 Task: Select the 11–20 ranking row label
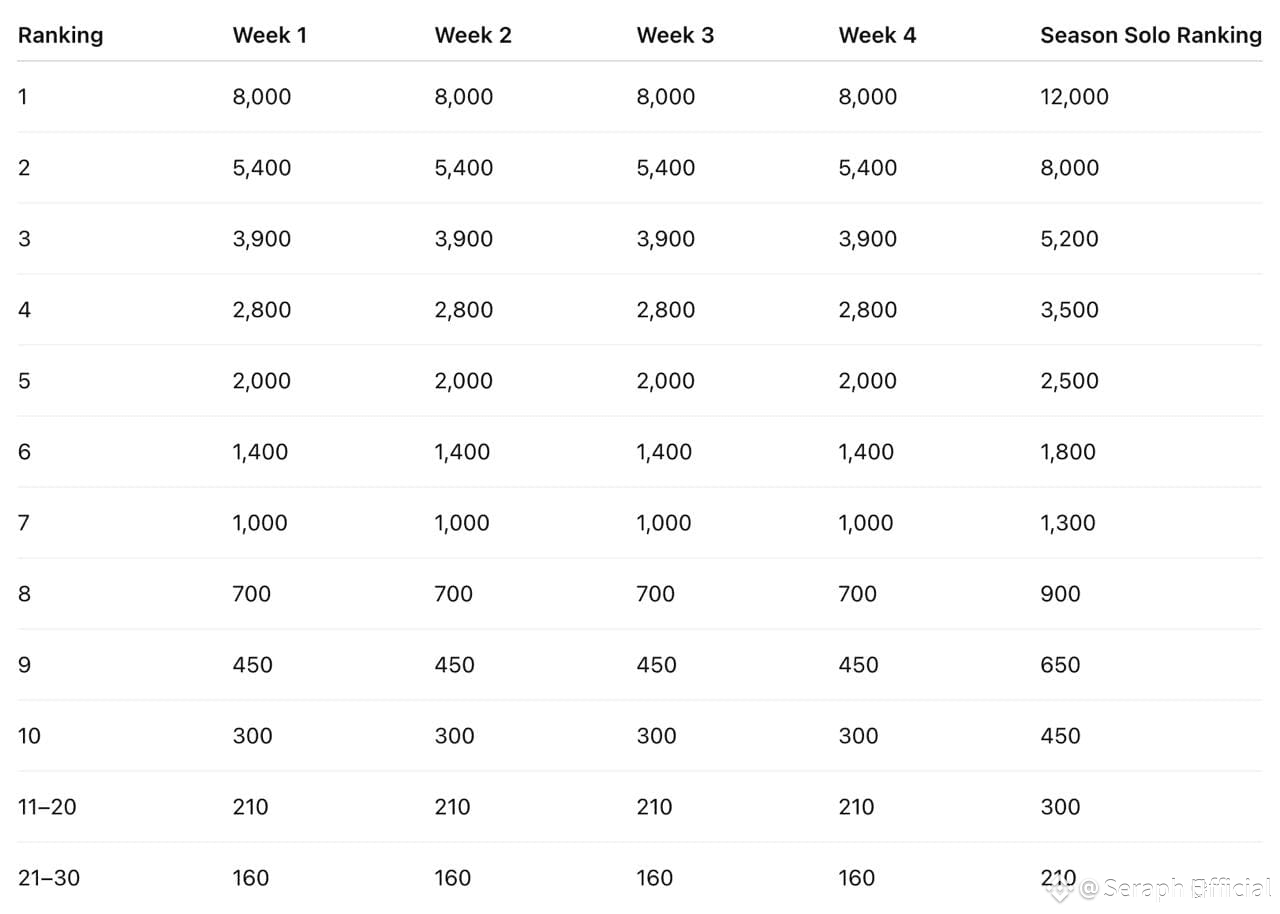tap(47, 807)
